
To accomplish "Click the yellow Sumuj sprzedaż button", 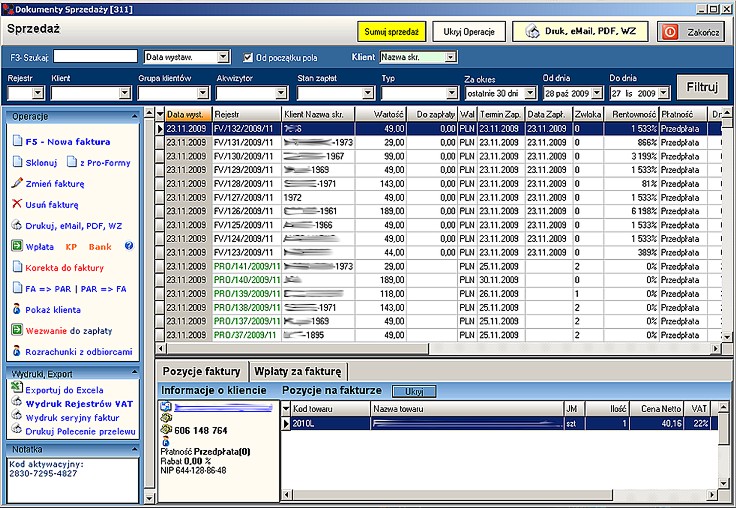I will [x=391, y=32].
